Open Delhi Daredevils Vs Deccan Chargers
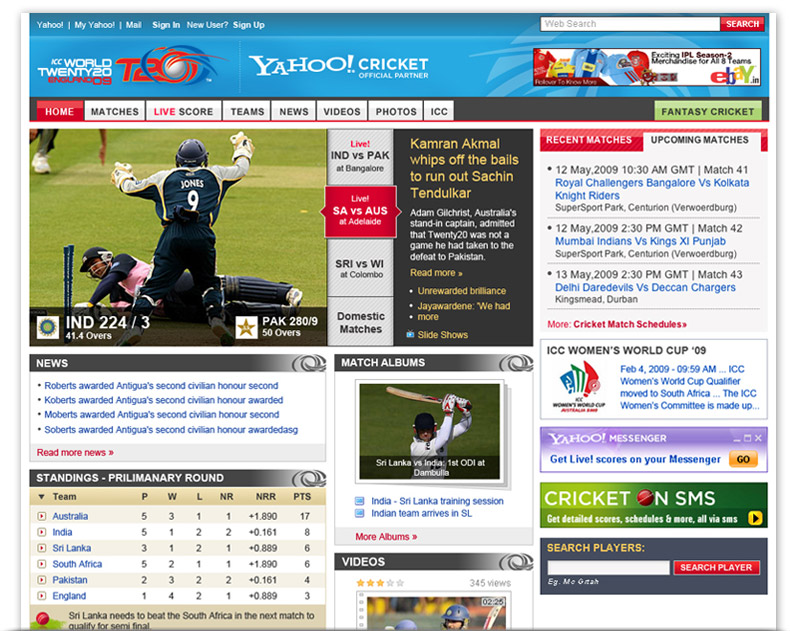The image size is (790, 631). pyautogui.click(x=645, y=287)
